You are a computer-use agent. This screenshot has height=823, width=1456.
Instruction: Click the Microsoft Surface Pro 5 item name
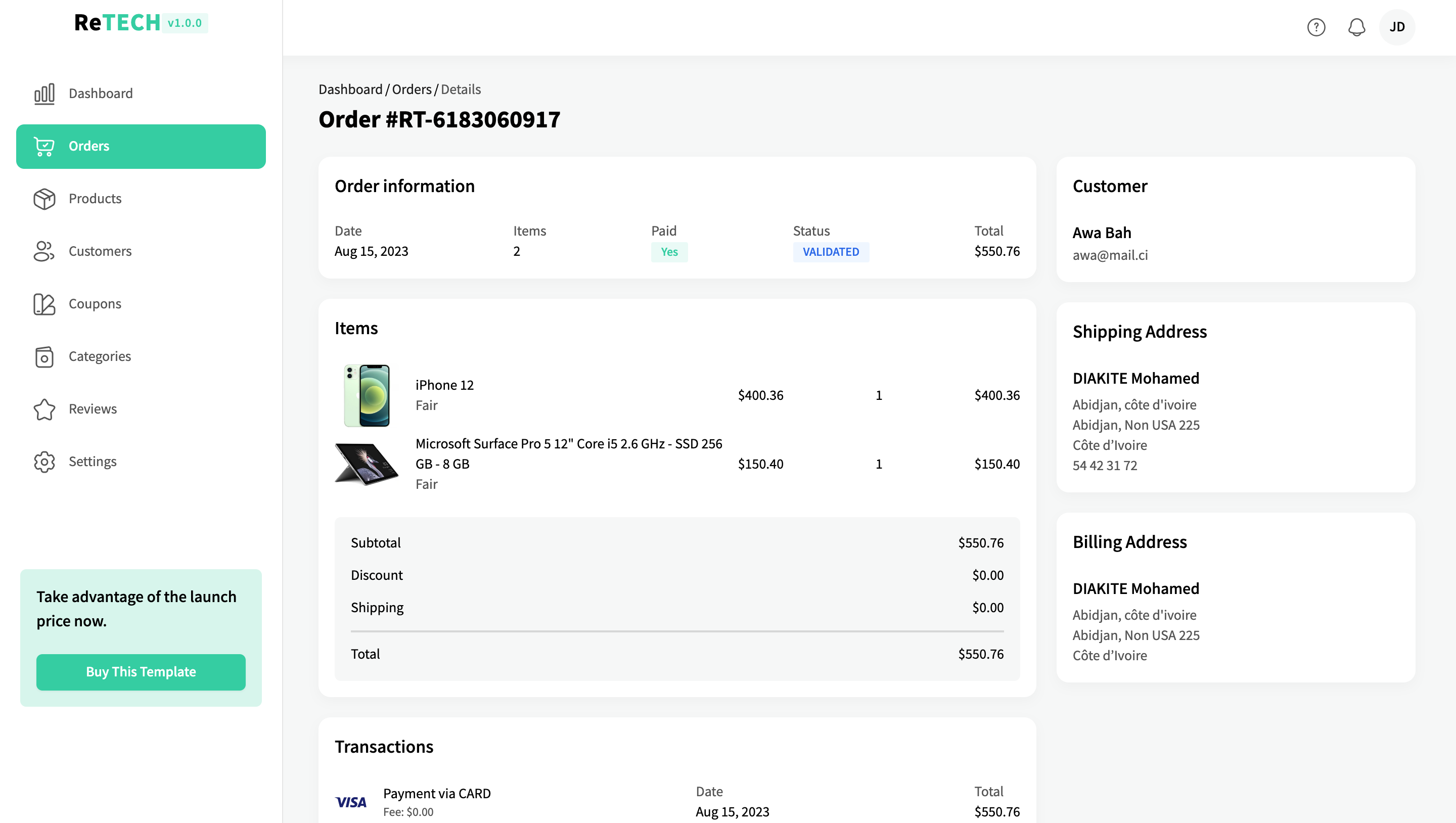point(569,454)
